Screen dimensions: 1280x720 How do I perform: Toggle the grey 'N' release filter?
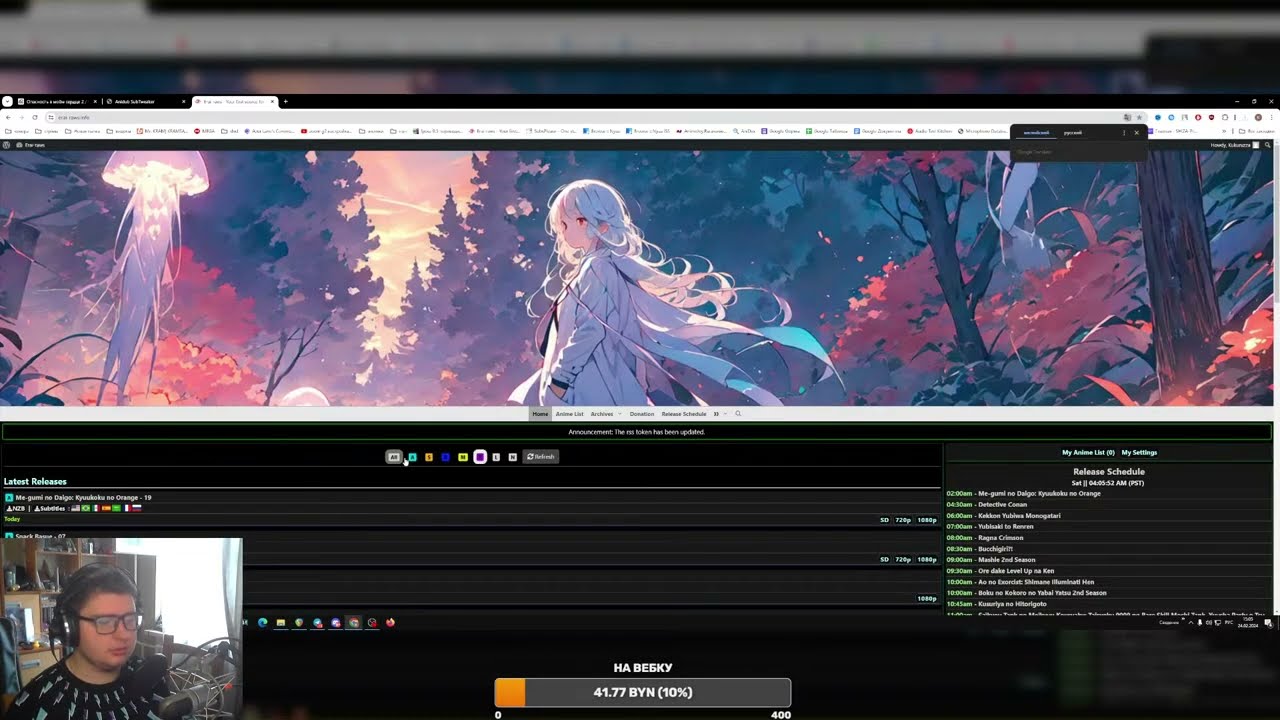(513, 457)
